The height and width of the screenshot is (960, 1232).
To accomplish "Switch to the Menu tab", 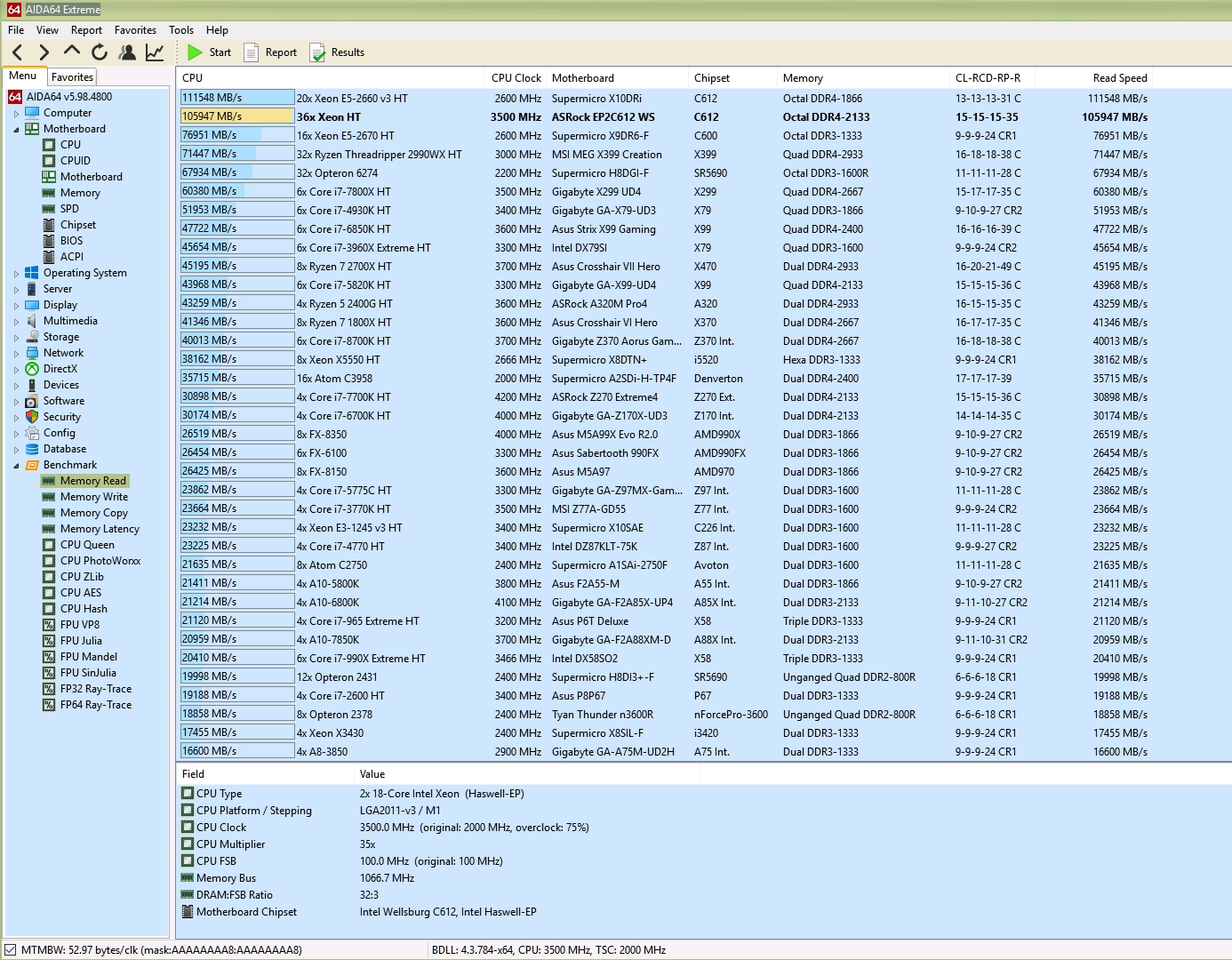I will click(23, 76).
